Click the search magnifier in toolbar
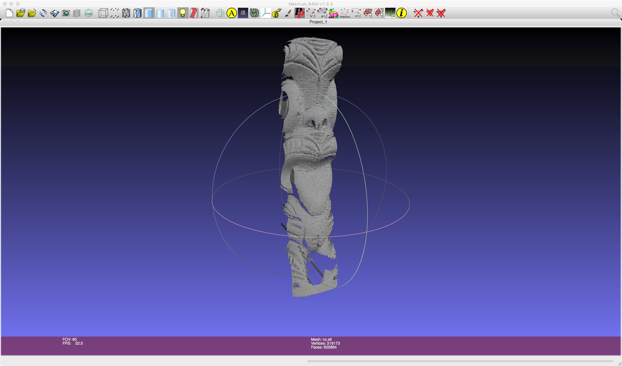This screenshot has height=366, width=622. 616,13
